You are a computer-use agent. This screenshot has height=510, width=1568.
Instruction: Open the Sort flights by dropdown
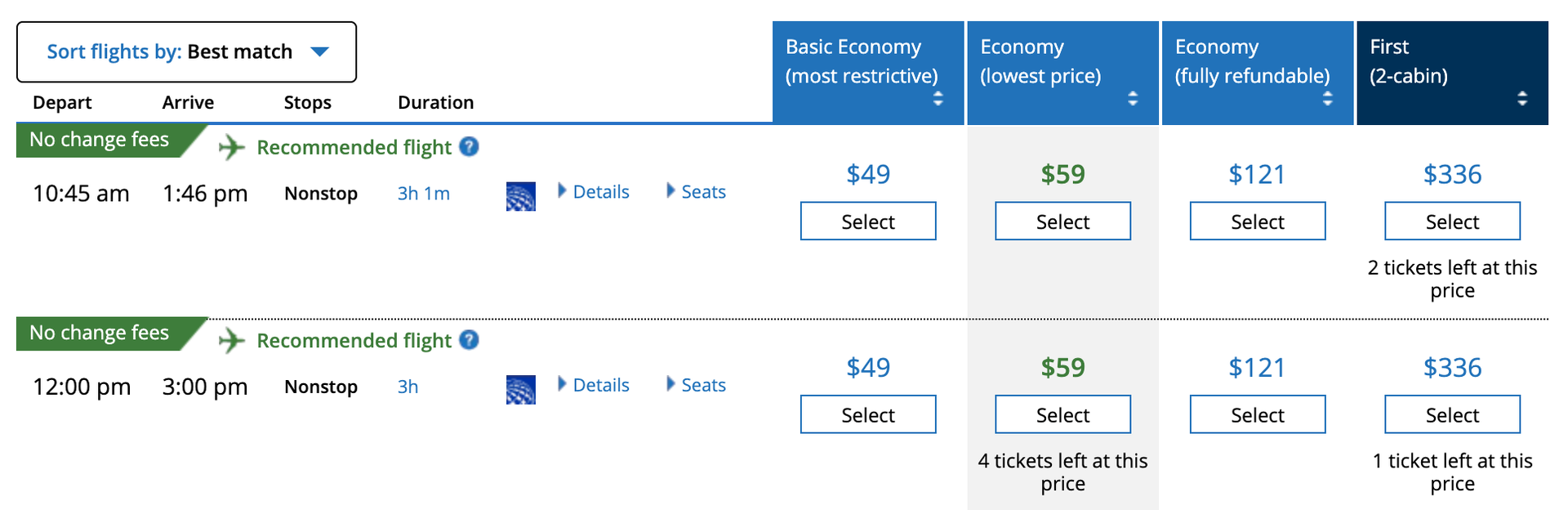pos(186,51)
